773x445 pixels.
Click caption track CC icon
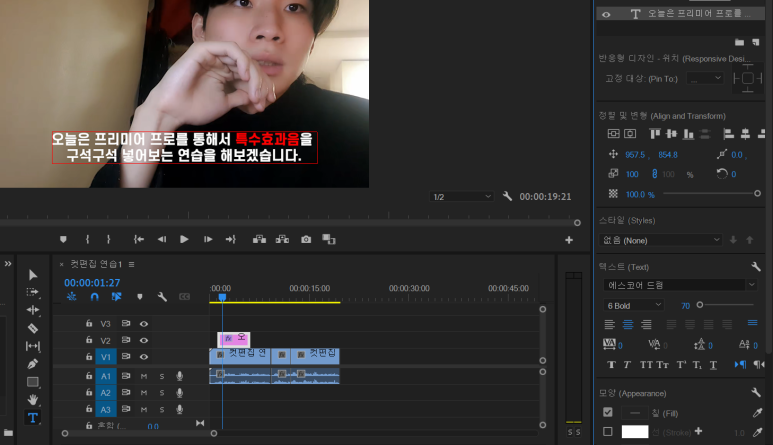[x=184, y=297]
